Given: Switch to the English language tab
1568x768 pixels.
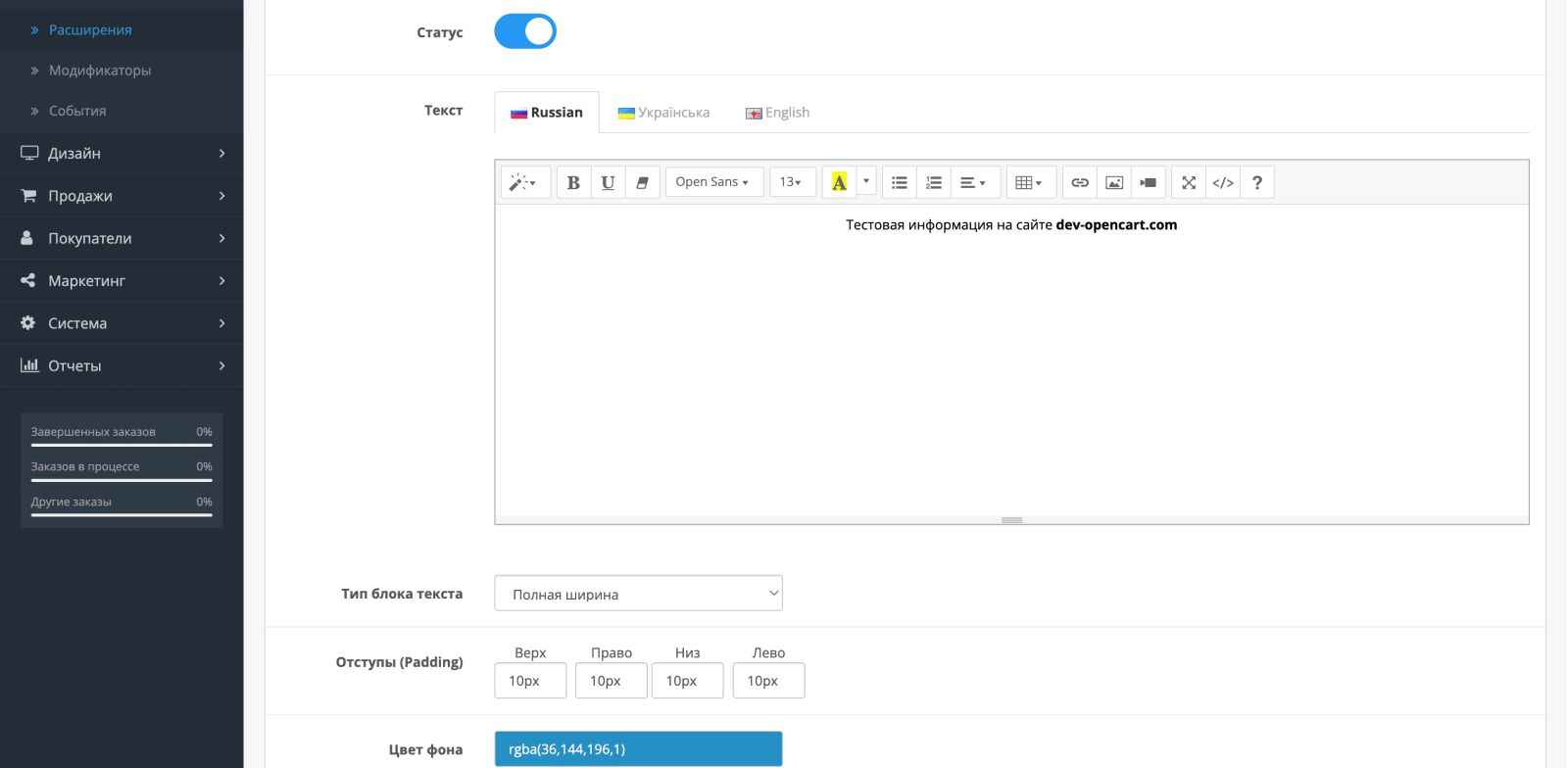Looking at the screenshot, I should tap(778, 113).
